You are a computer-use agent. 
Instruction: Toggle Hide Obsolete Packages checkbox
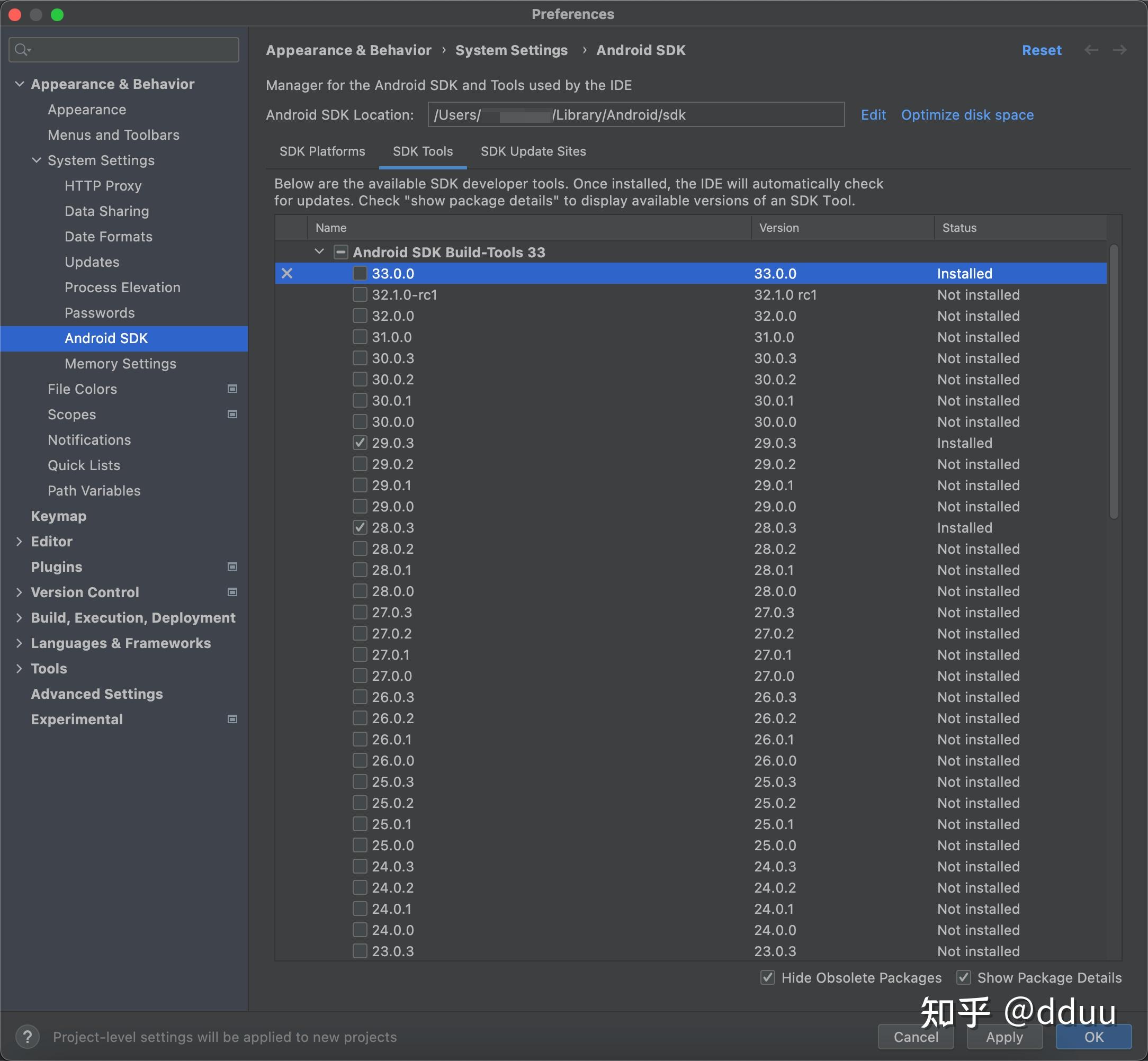[x=768, y=977]
